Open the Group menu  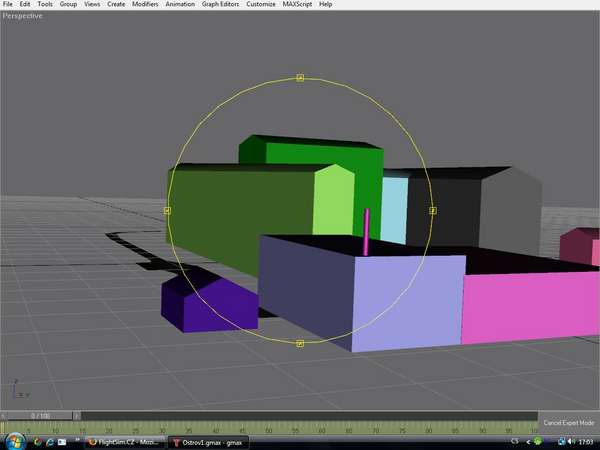coord(68,4)
